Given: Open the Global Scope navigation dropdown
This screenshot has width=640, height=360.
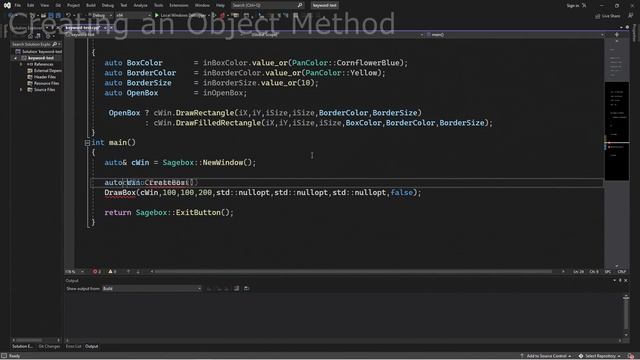Looking at the screenshot, I should [334, 35].
